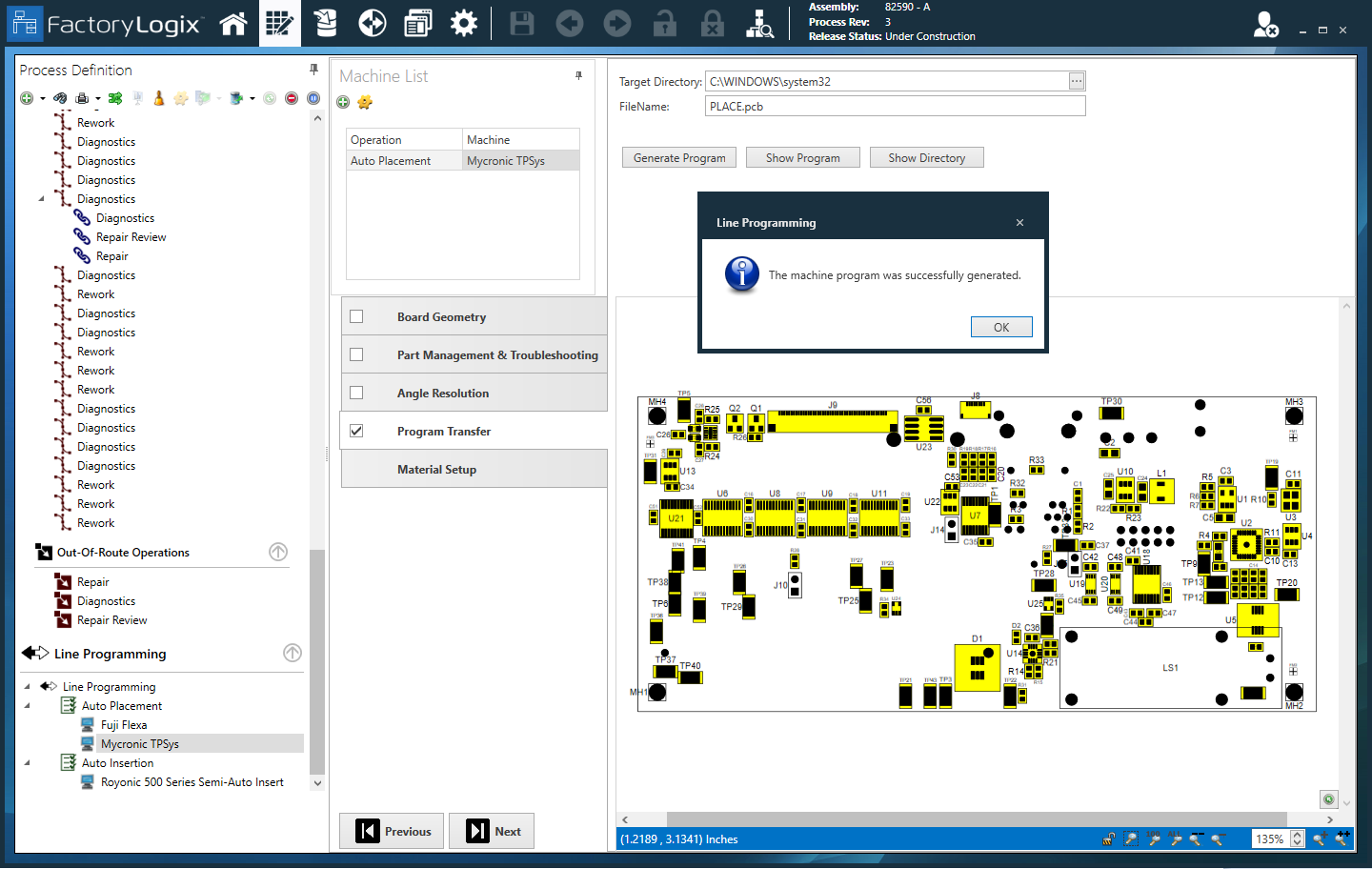Screen dimensions: 1372x869
Task: Click the add machine green plus icon
Action: coord(343,102)
